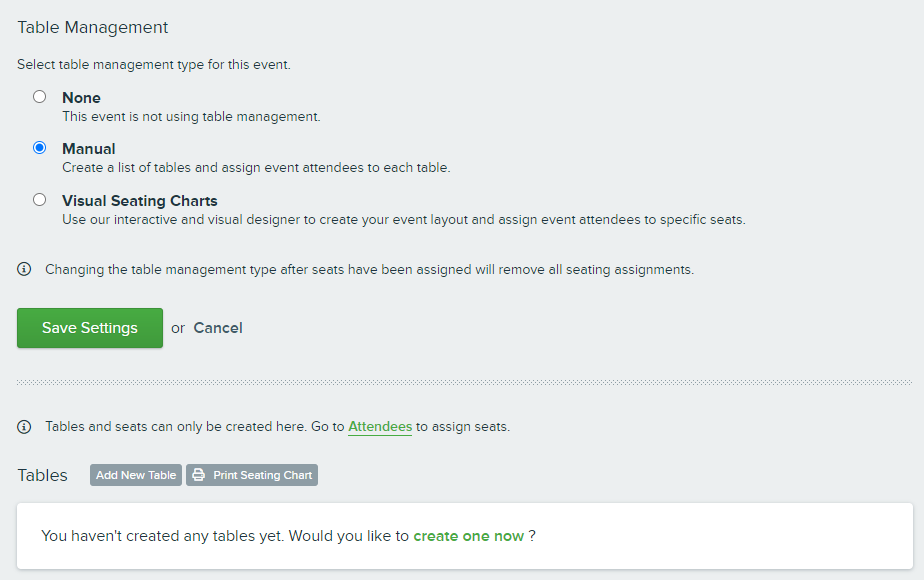
Task: Select the None radio button
Action: tap(39, 97)
